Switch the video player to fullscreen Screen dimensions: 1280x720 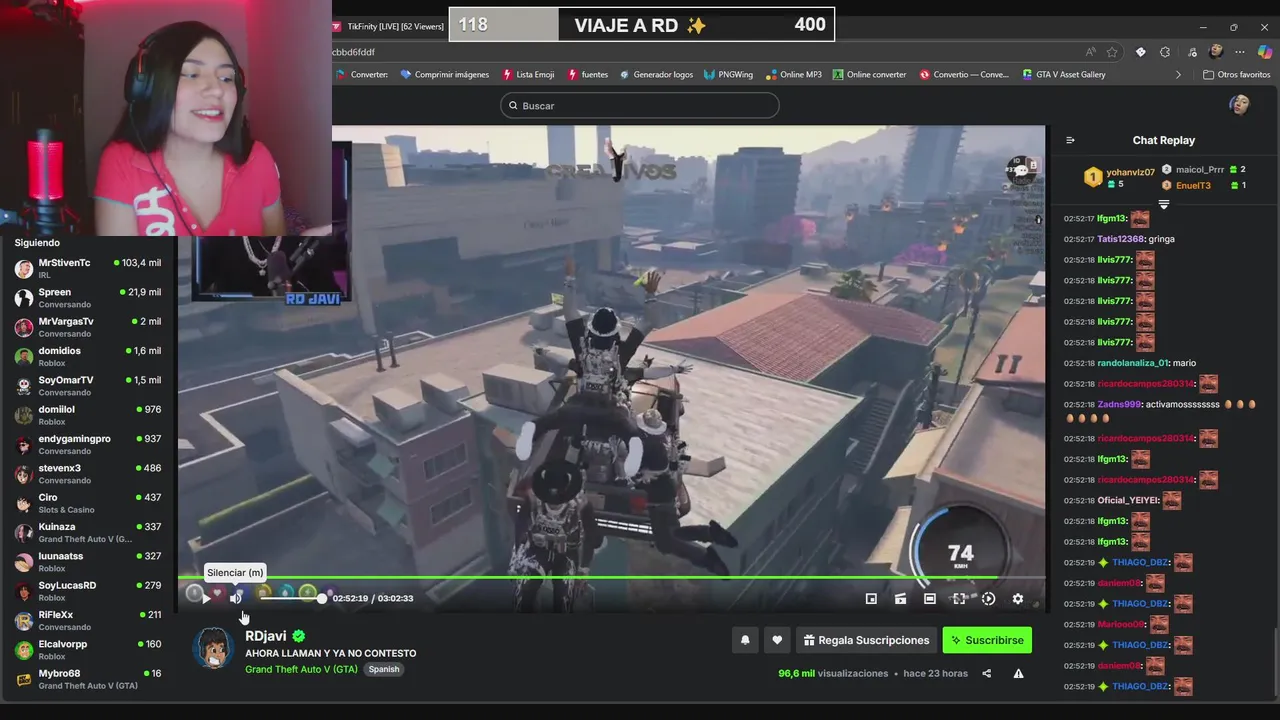pos(959,598)
